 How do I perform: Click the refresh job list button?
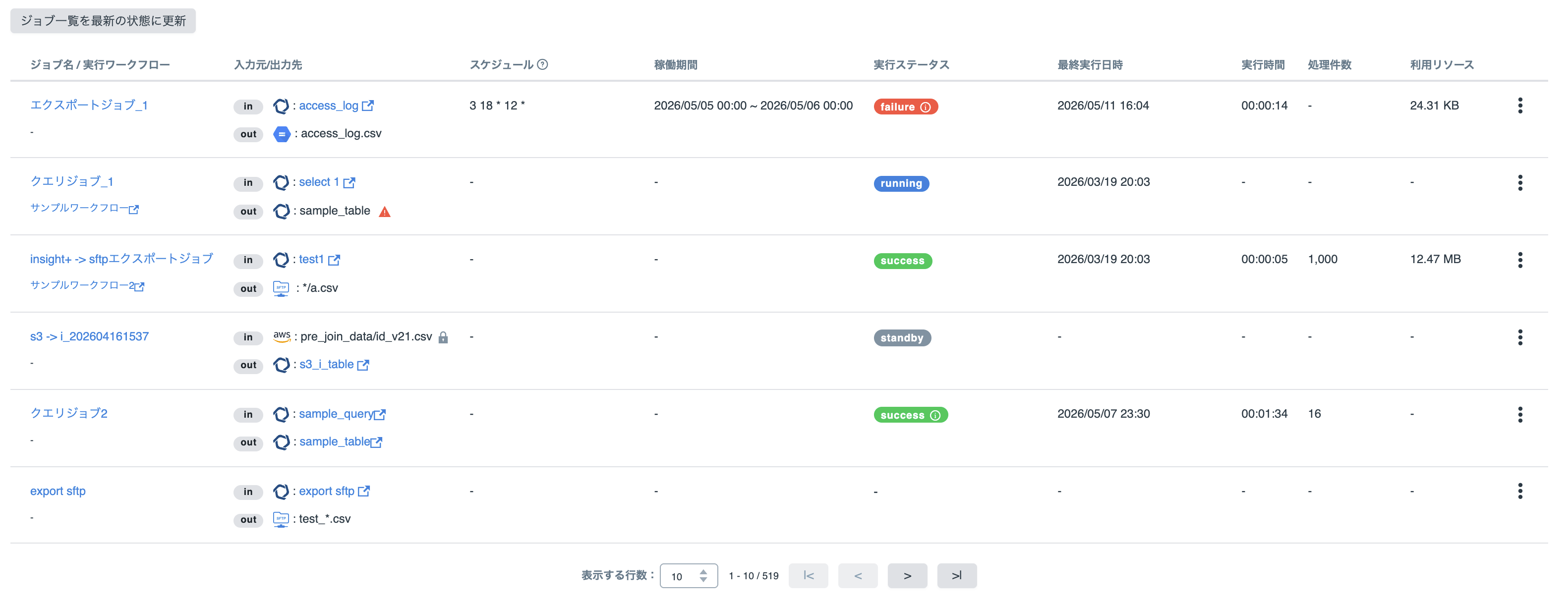(x=103, y=21)
